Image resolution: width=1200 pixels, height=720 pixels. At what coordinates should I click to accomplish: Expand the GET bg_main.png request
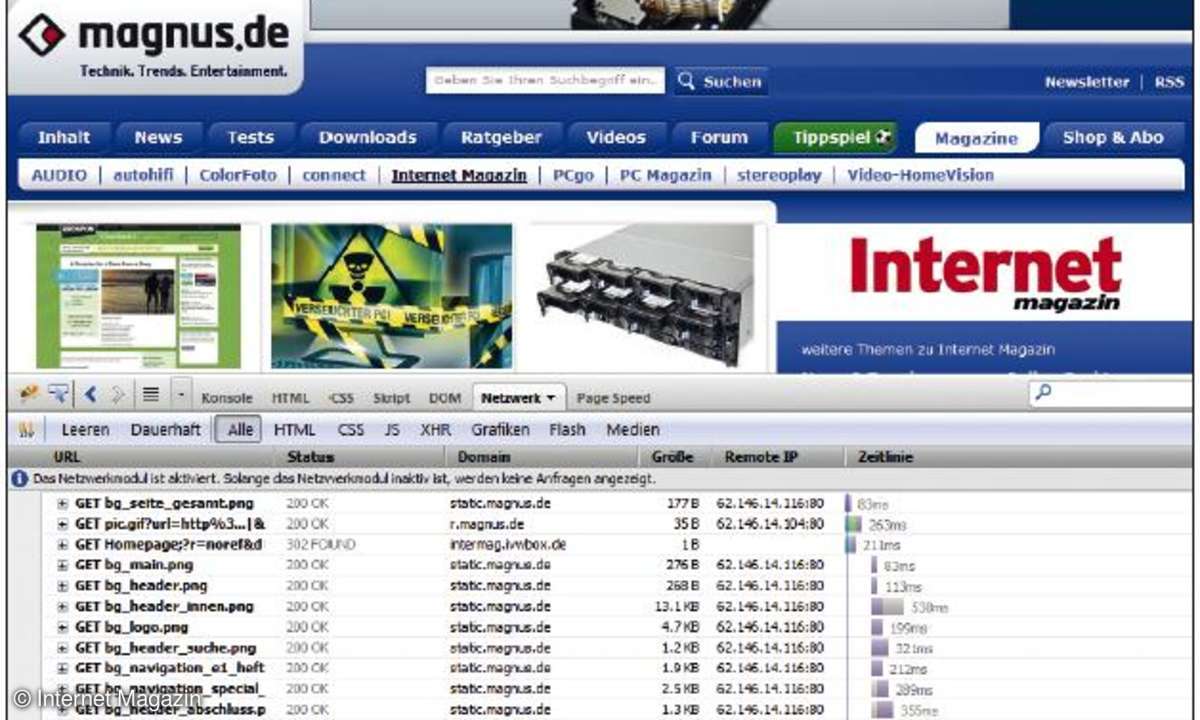click(x=62, y=566)
